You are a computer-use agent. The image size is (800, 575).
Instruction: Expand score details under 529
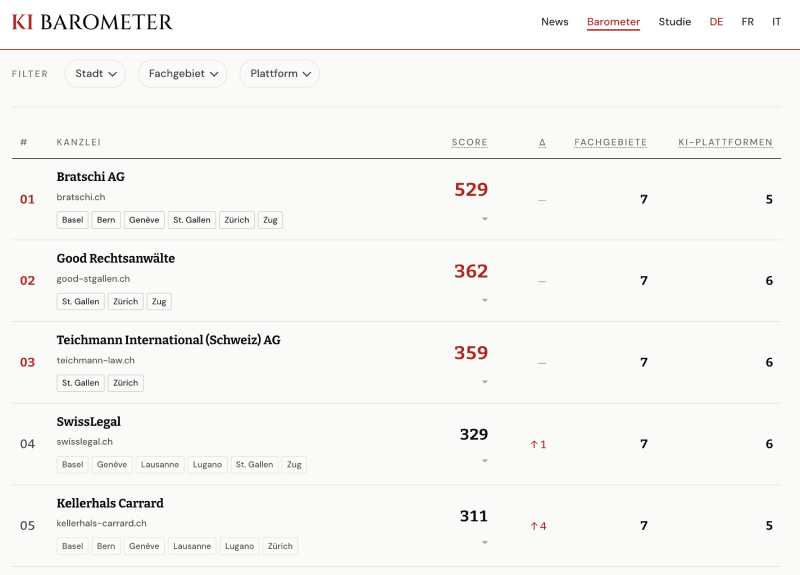pyautogui.click(x=485, y=219)
